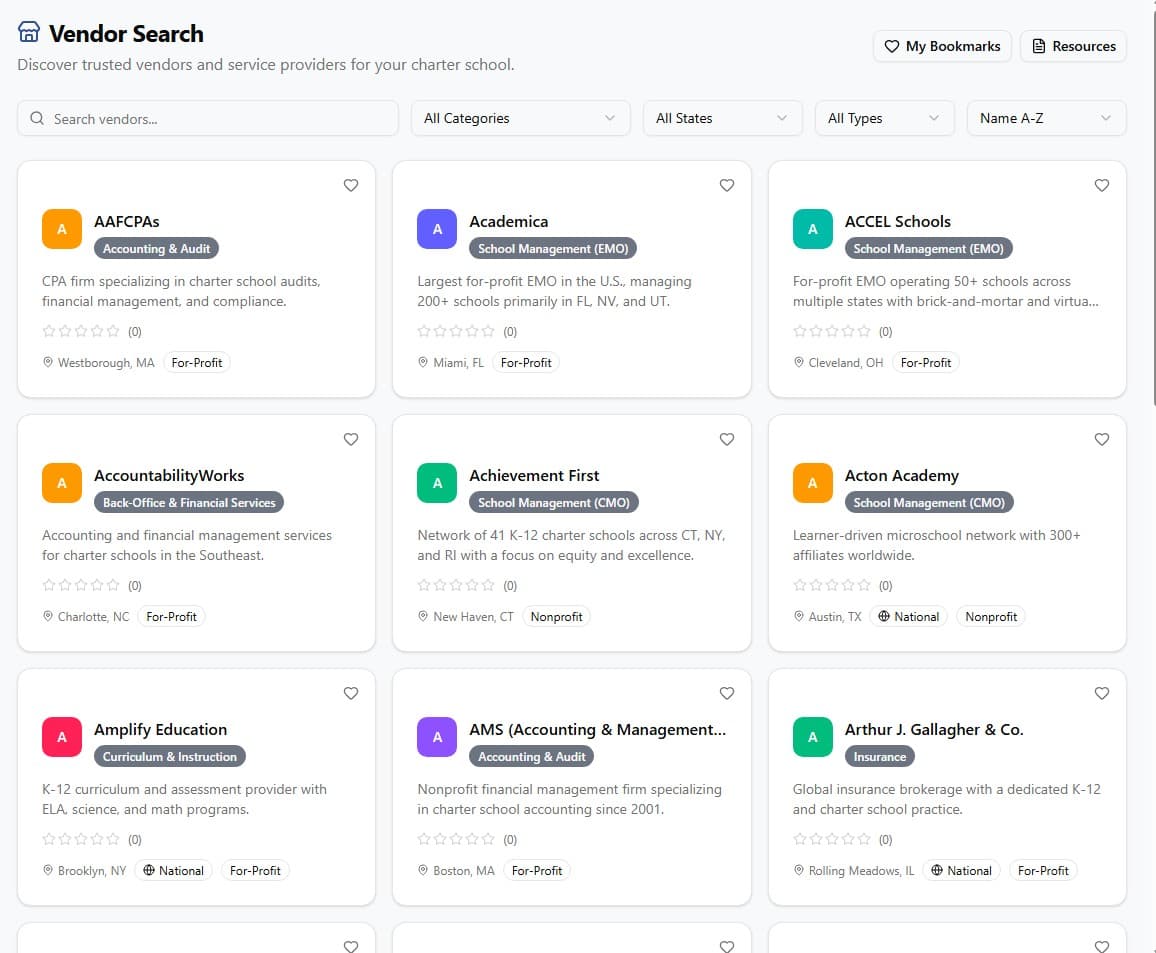Open the AAFCPAs vendor title
Viewport: 1156px width, 953px height.
pos(127,221)
